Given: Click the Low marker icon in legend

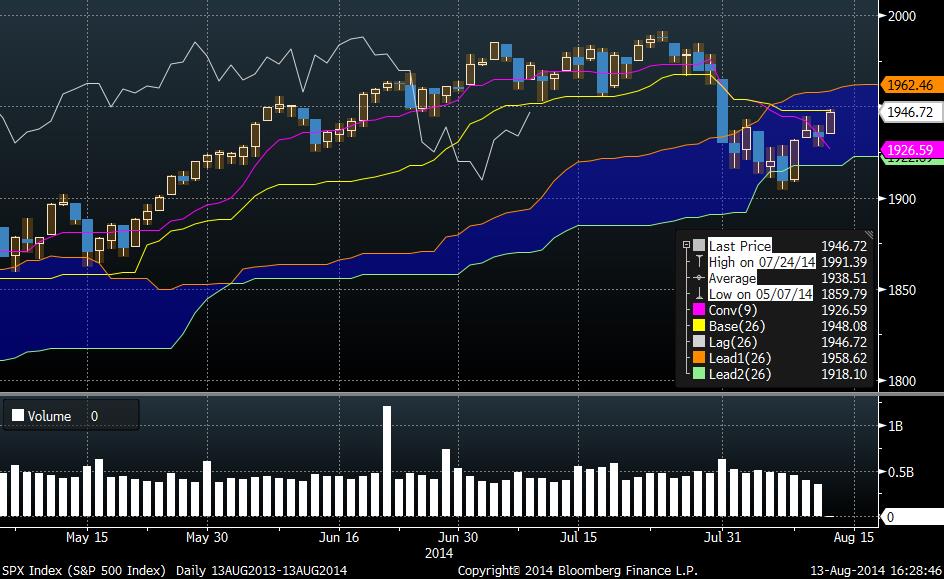Looking at the screenshot, I should pos(699,294).
